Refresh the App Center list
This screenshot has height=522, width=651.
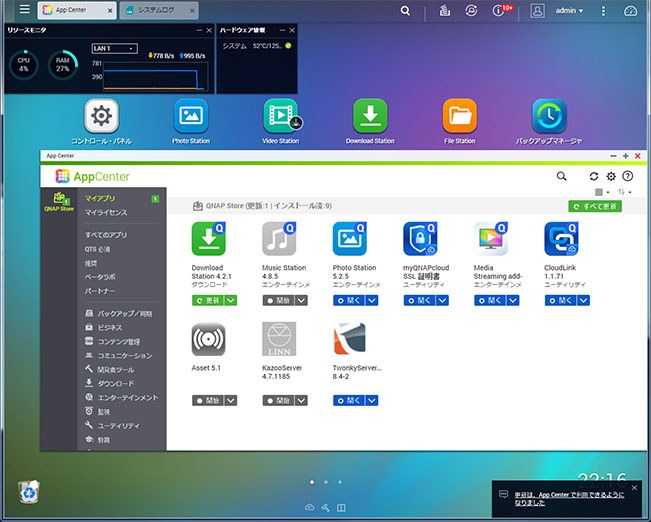tap(594, 176)
